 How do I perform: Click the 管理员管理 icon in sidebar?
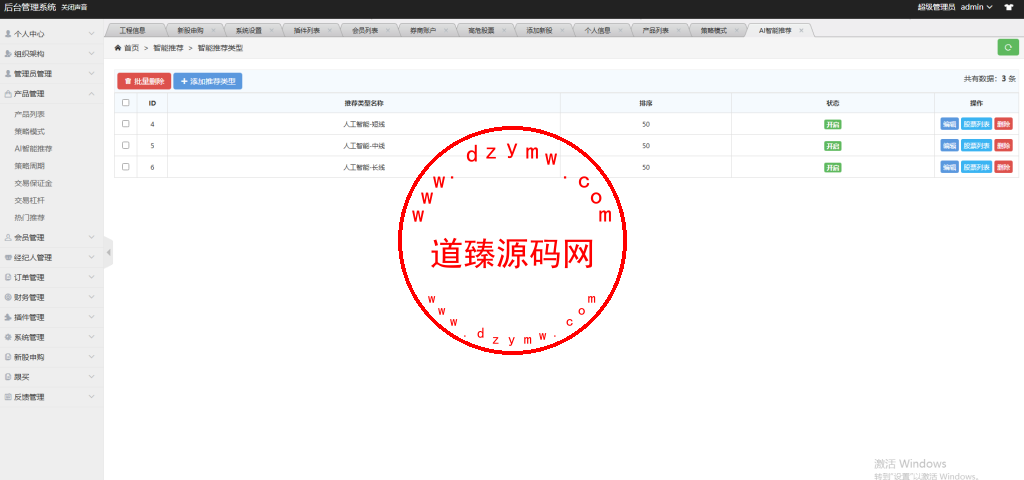pyautogui.click(x=8, y=74)
